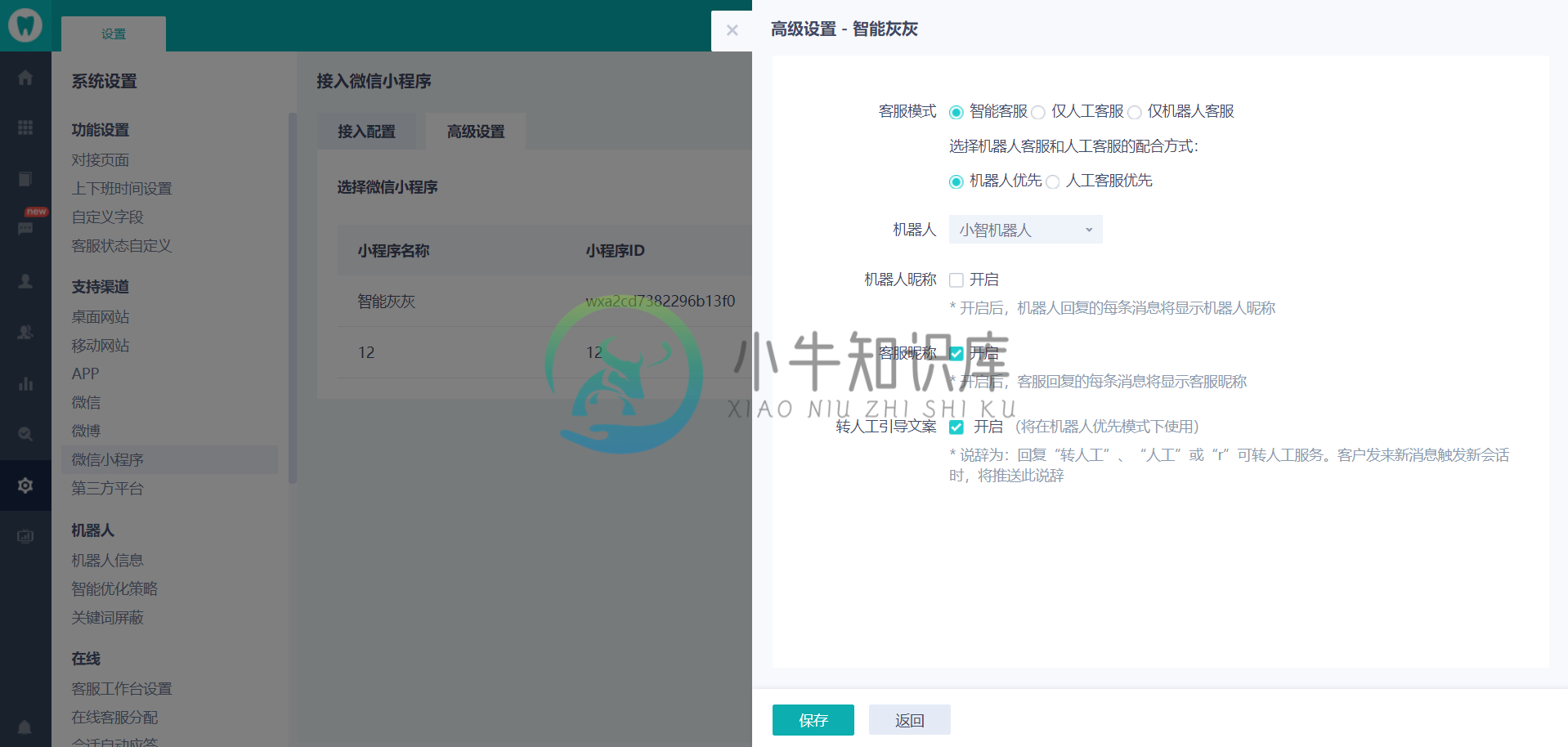This screenshot has height=747, width=1568.
Task: Select the 智能灰灰 mini program row
Action: coord(544,302)
